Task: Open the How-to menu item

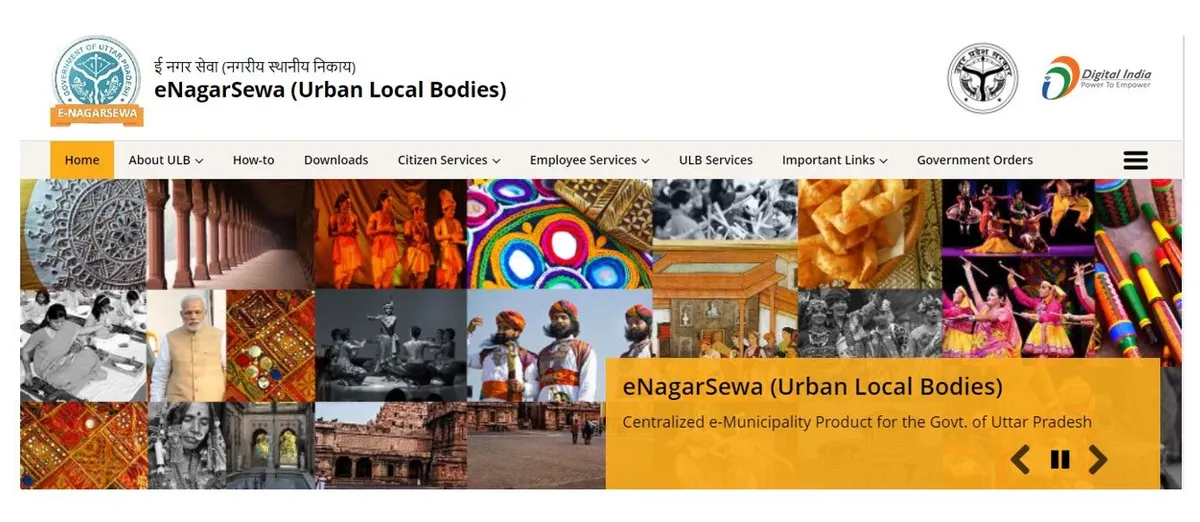Action: (253, 160)
